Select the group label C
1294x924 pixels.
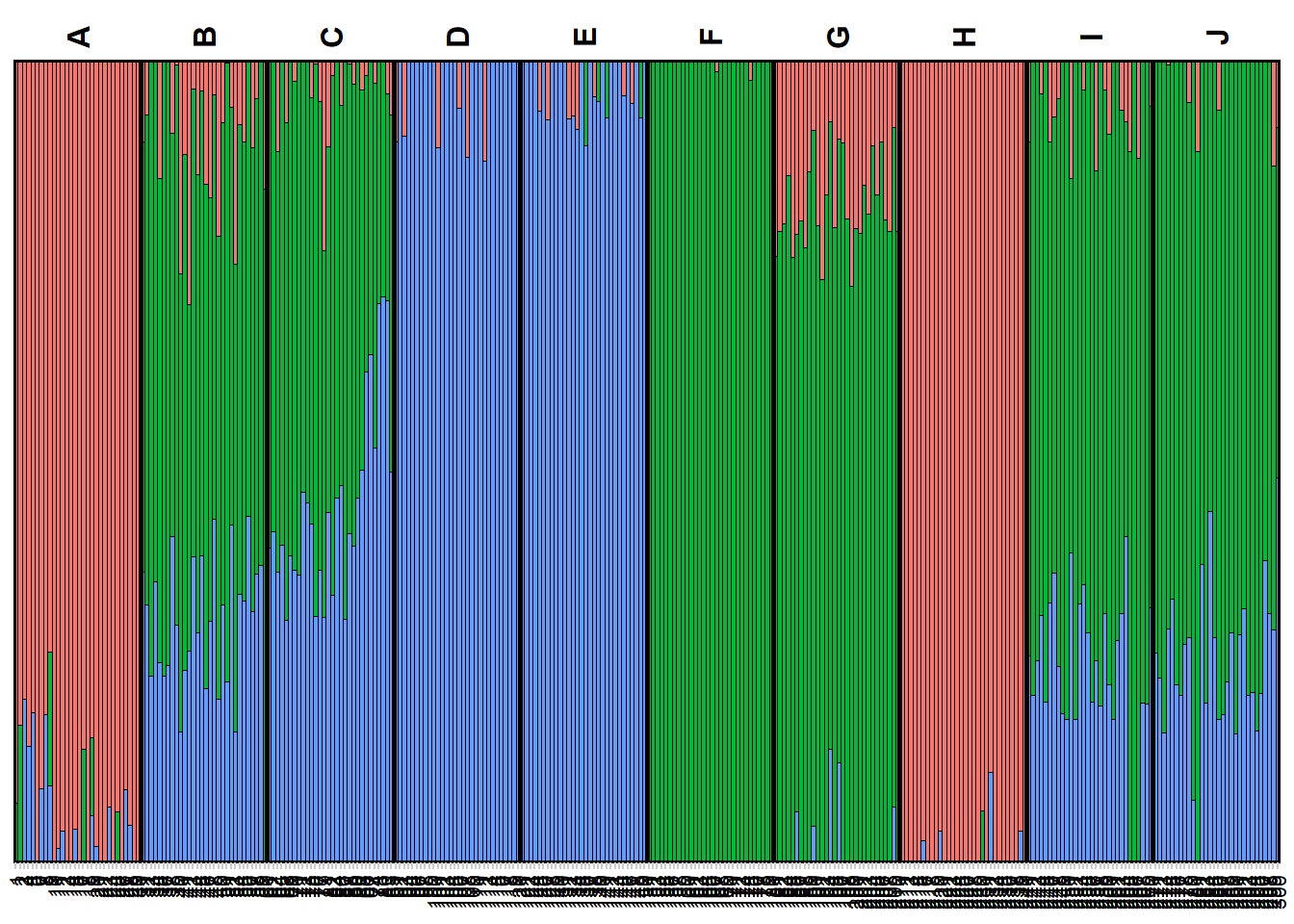tap(331, 37)
